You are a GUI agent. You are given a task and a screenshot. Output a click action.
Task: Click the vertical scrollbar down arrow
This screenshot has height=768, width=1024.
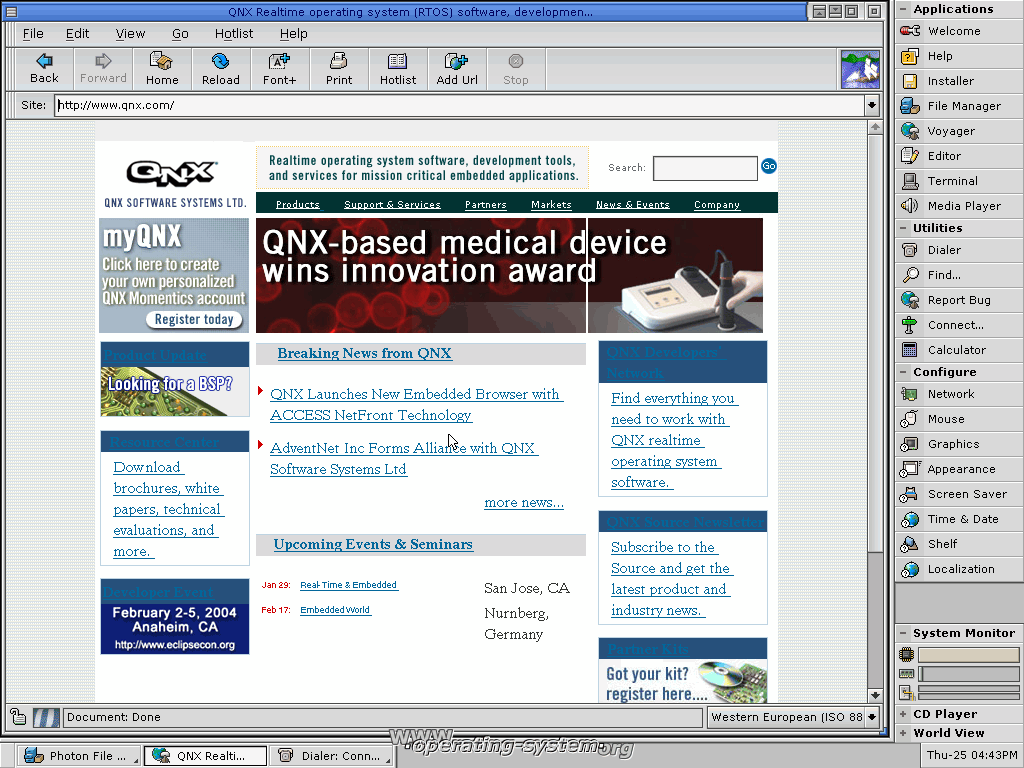pos(876,695)
